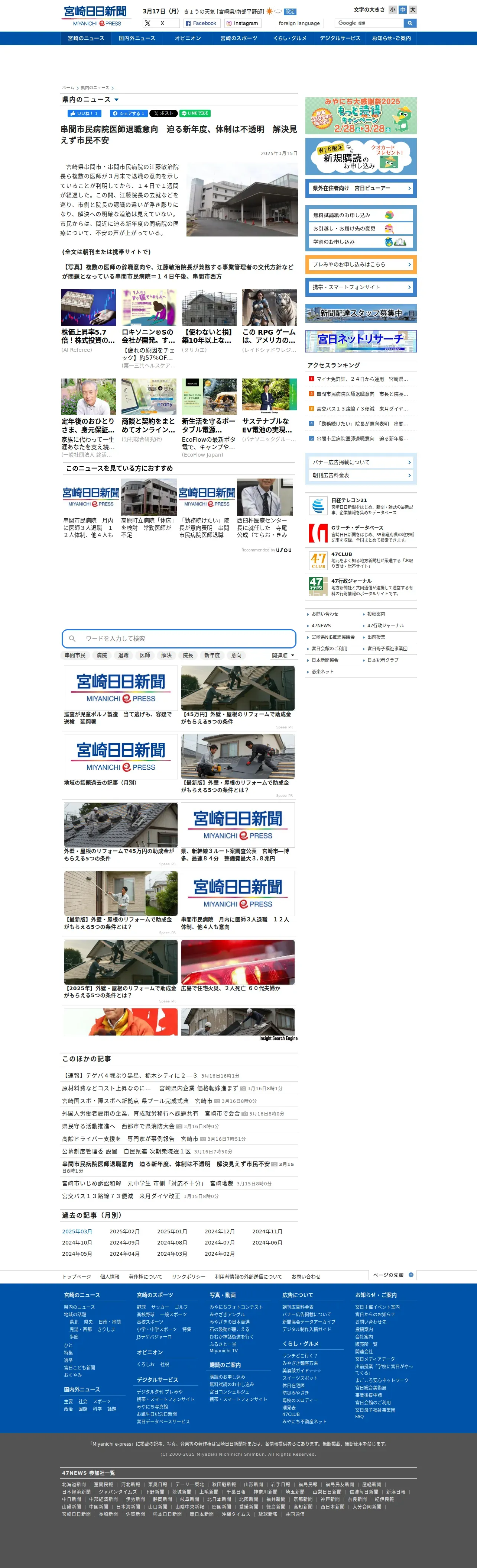Open the 宮崎のスポーツ menu
This screenshot has height=1568, width=477.
pos(238,38)
